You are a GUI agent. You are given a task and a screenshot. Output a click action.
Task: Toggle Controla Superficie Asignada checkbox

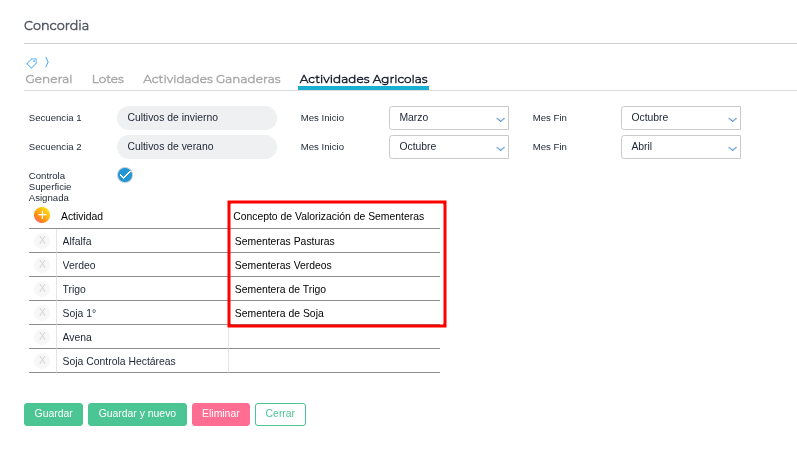[x=125, y=175]
